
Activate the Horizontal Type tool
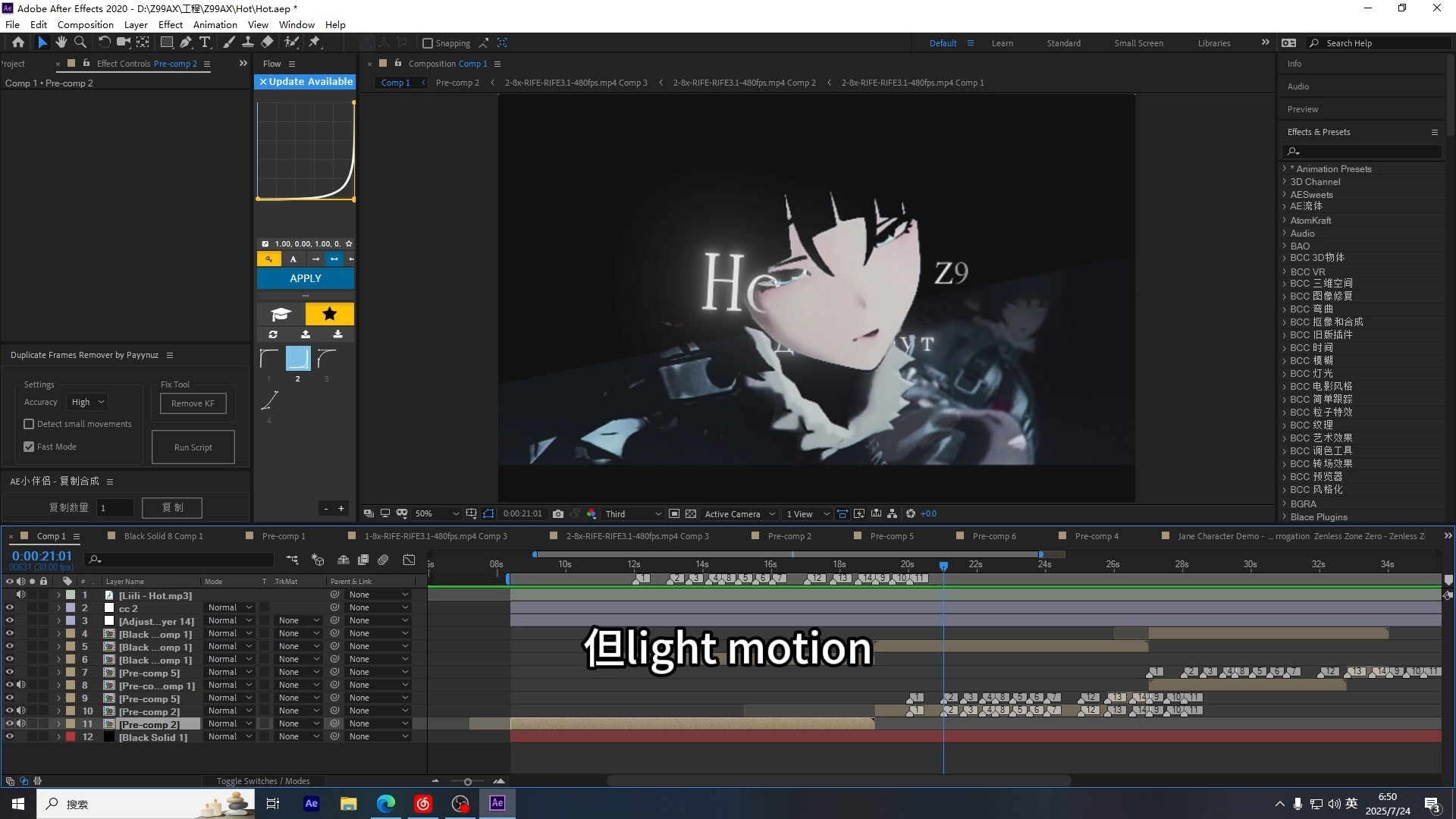coord(205,42)
